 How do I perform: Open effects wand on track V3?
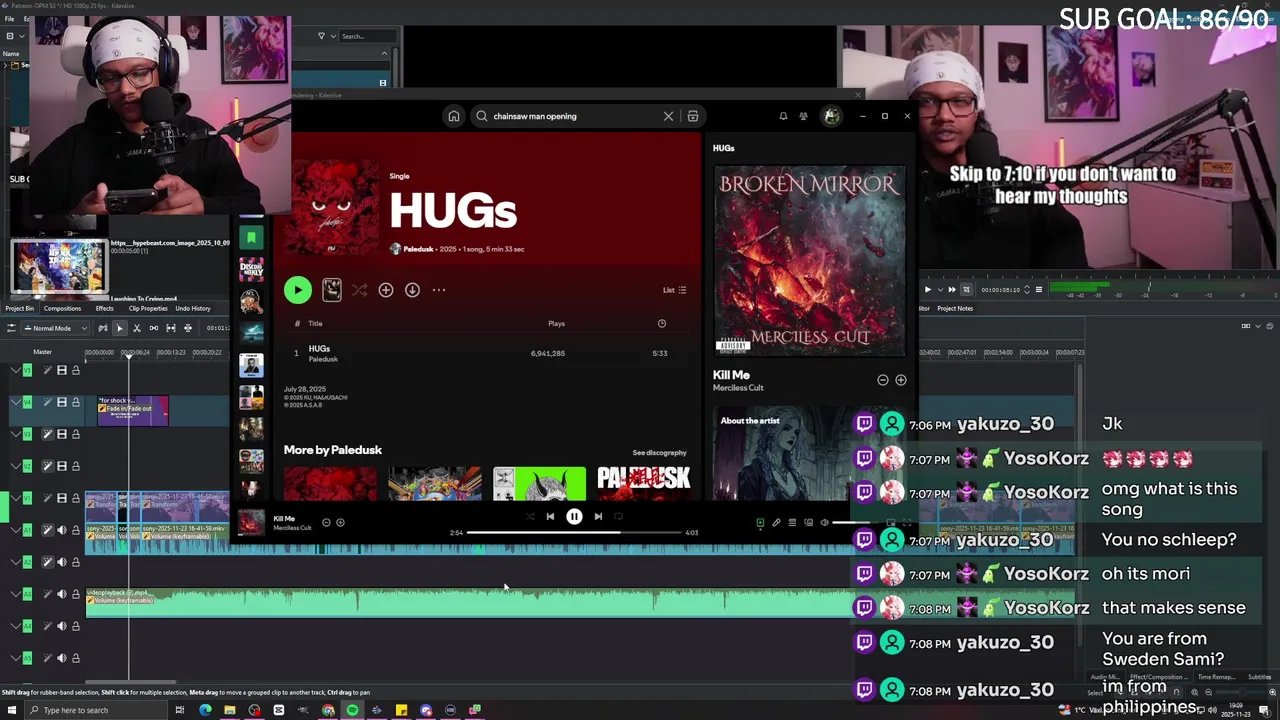click(x=47, y=434)
